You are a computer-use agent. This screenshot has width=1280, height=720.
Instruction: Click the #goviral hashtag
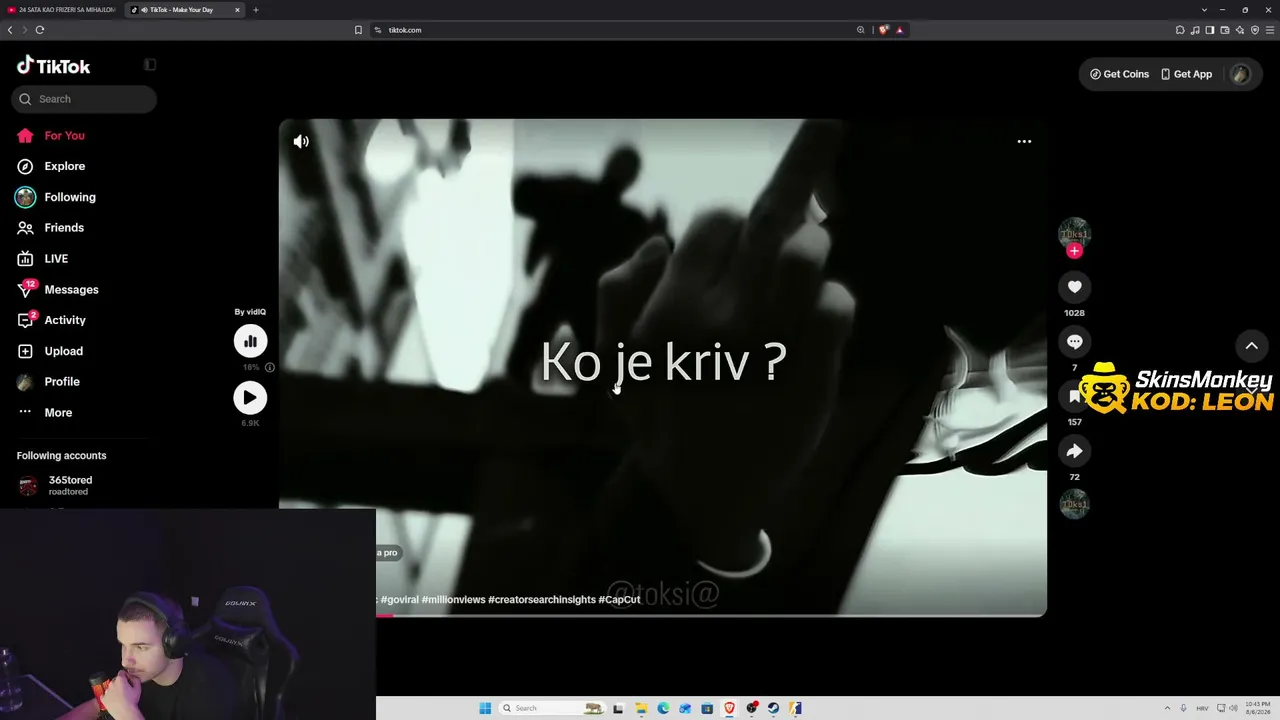point(400,599)
